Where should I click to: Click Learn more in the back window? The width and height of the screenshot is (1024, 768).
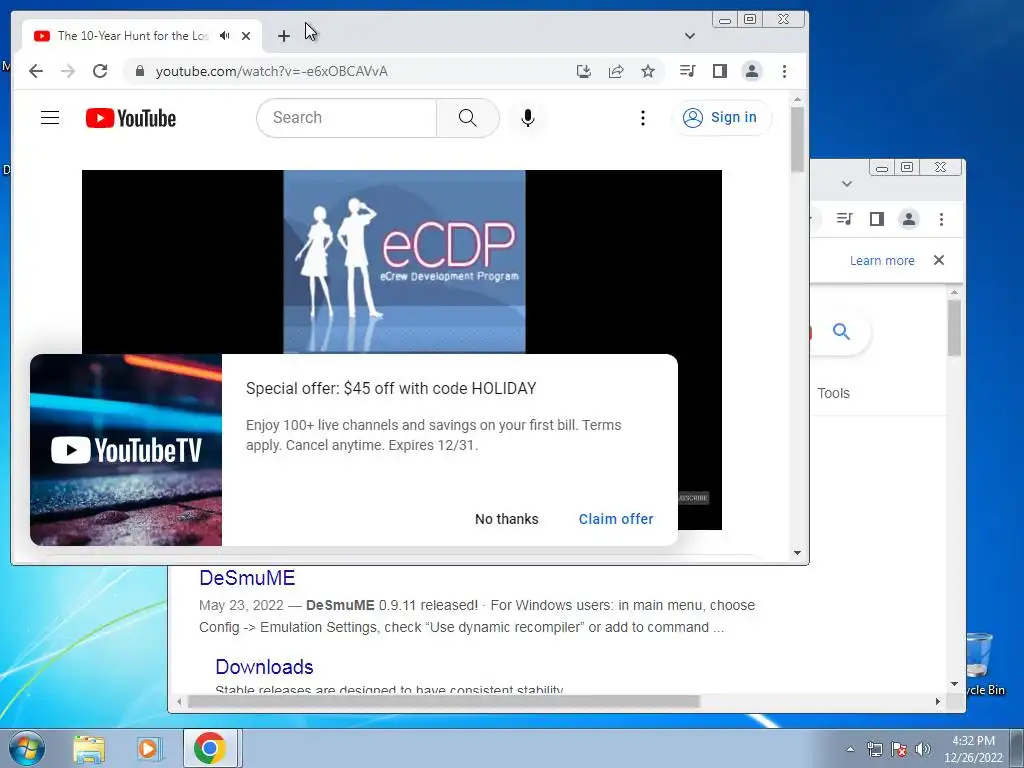(x=882, y=261)
